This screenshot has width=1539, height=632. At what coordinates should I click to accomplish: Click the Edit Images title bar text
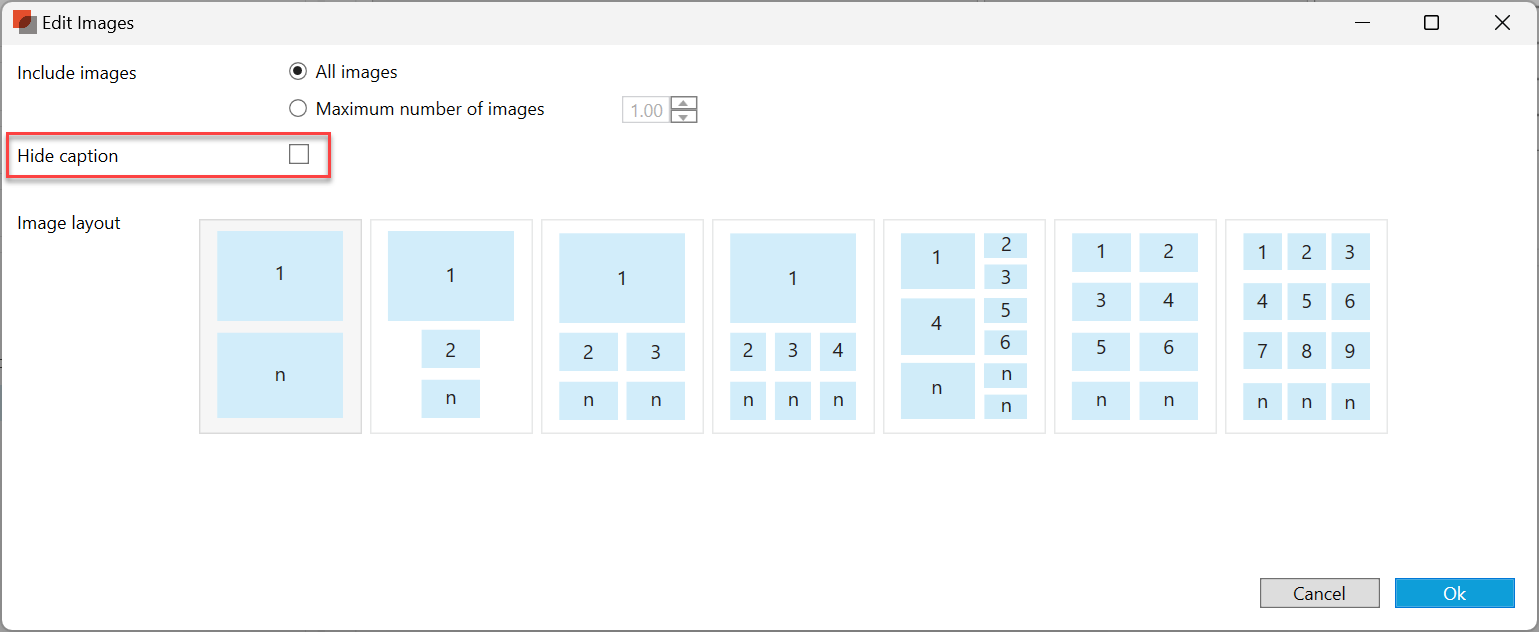point(88,23)
